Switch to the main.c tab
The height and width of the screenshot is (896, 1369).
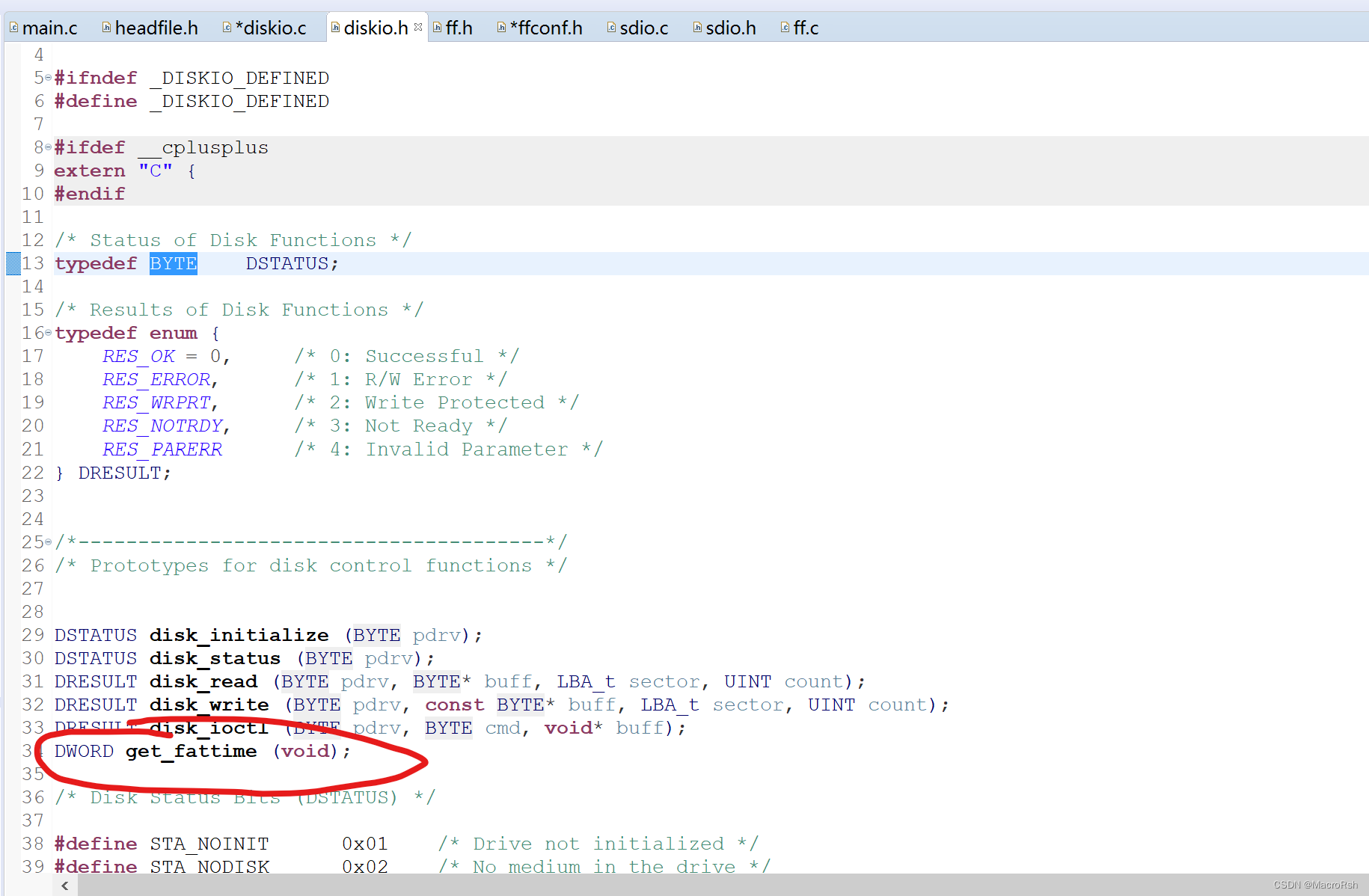(x=49, y=27)
